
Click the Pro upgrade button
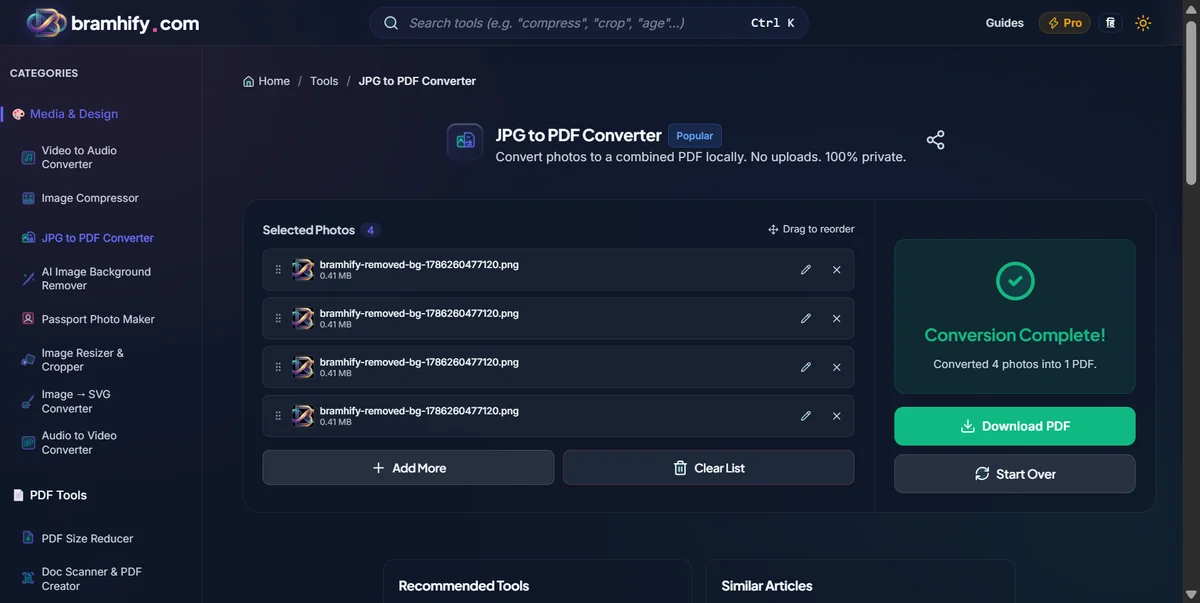click(x=1064, y=23)
